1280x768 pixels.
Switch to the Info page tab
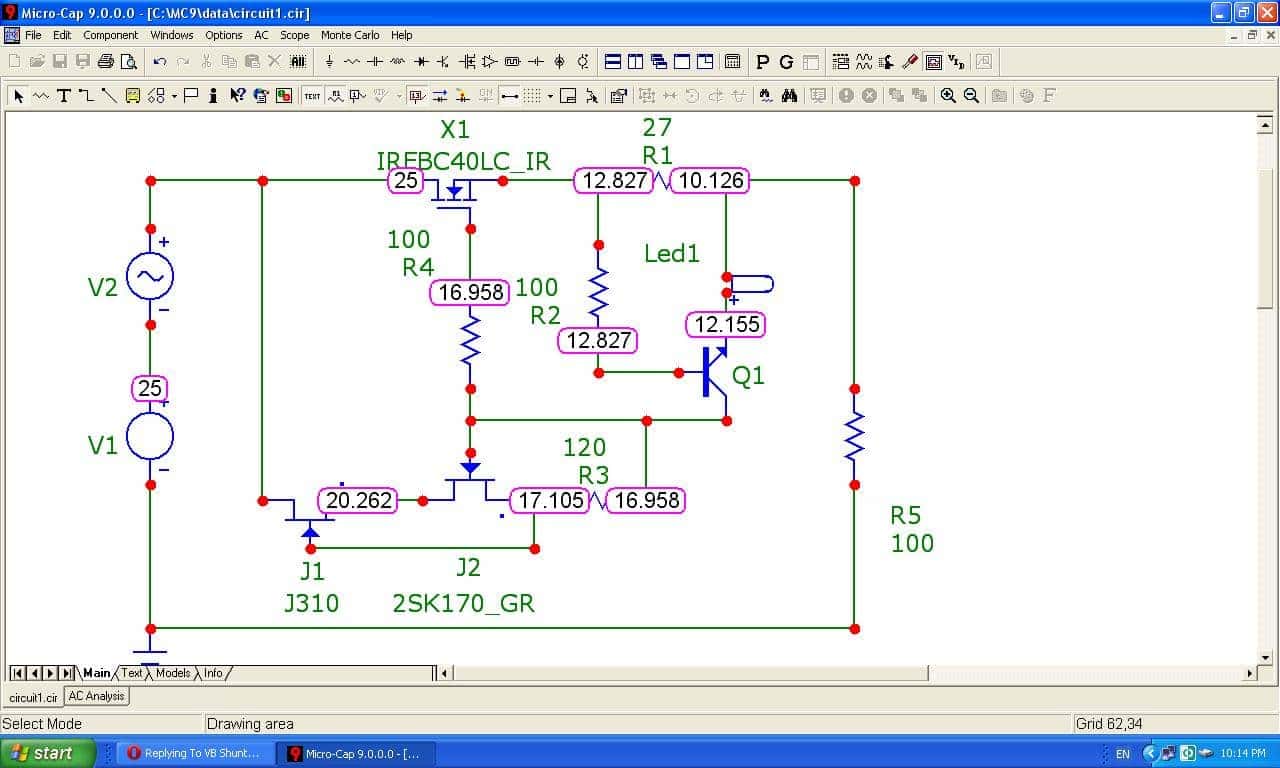pos(214,673)
